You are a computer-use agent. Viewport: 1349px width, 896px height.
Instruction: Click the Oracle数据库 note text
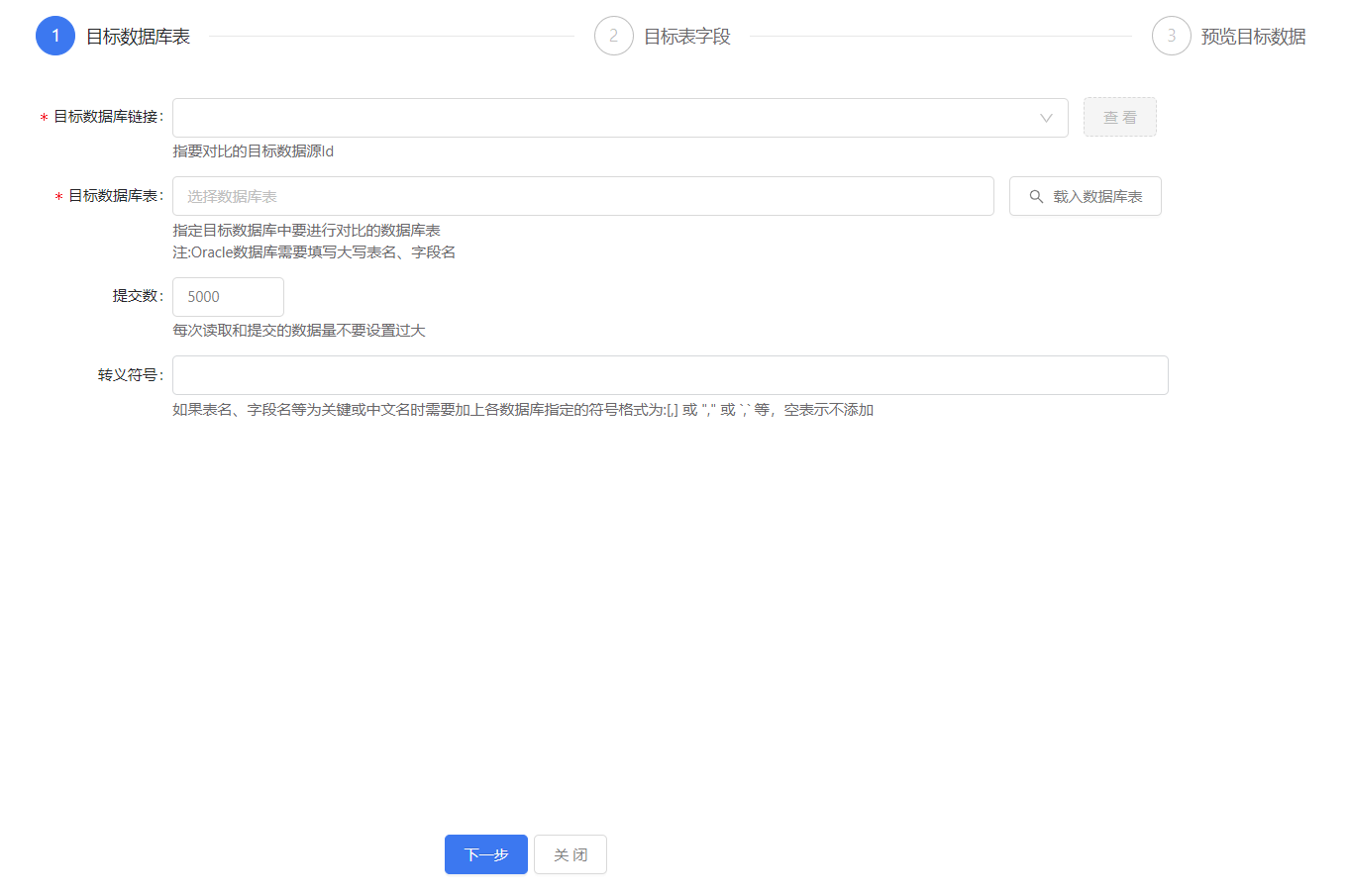314,252
